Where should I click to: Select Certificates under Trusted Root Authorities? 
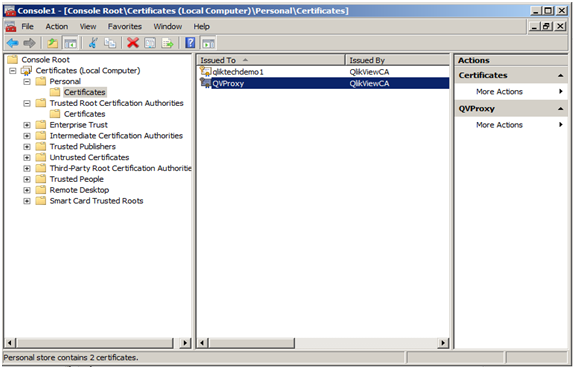coord(84,114)
